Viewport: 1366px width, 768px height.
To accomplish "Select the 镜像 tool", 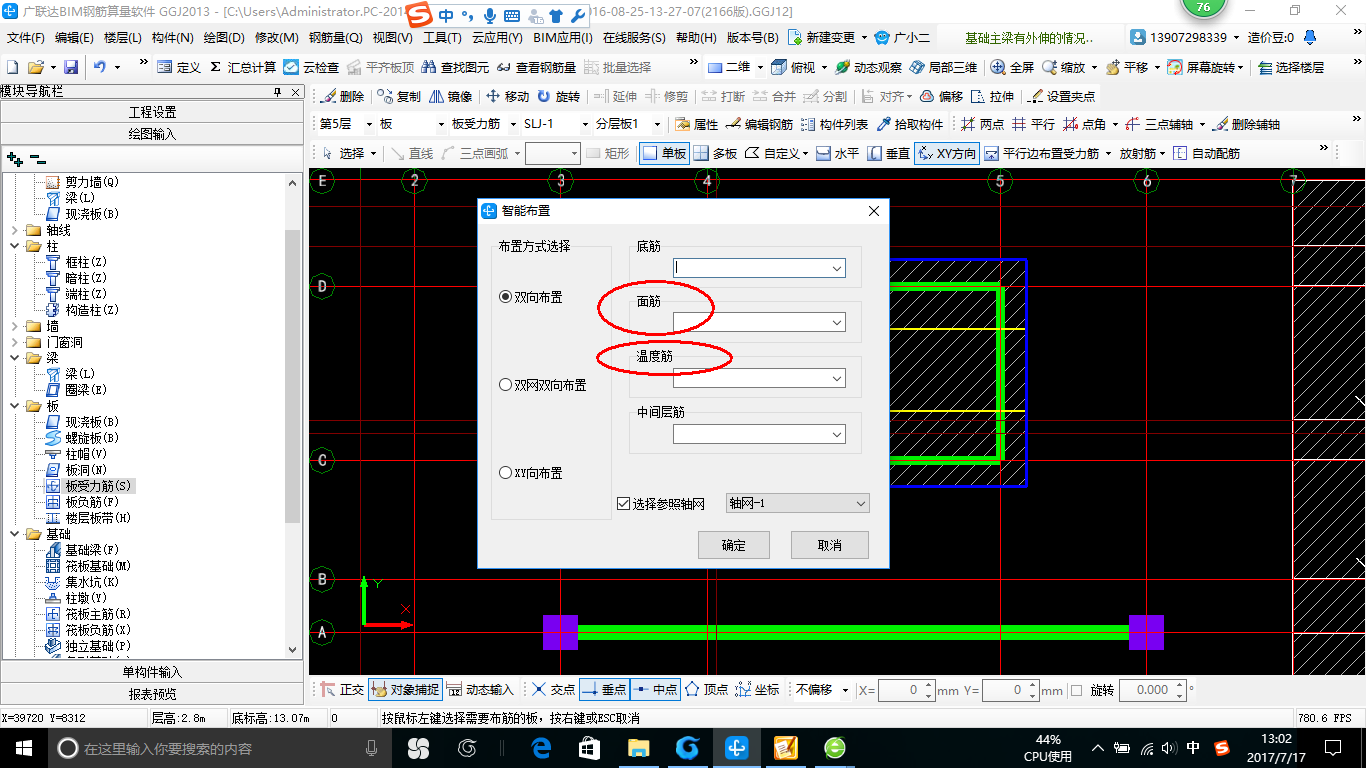I will tap(450, 96).
